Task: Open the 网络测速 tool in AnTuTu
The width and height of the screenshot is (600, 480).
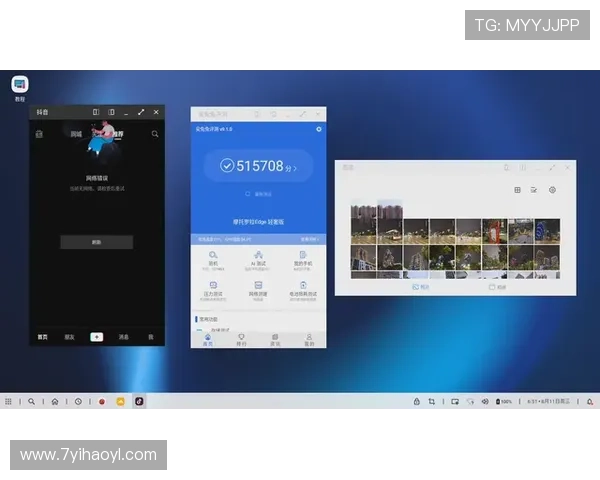Action: [x=258, y=291]
